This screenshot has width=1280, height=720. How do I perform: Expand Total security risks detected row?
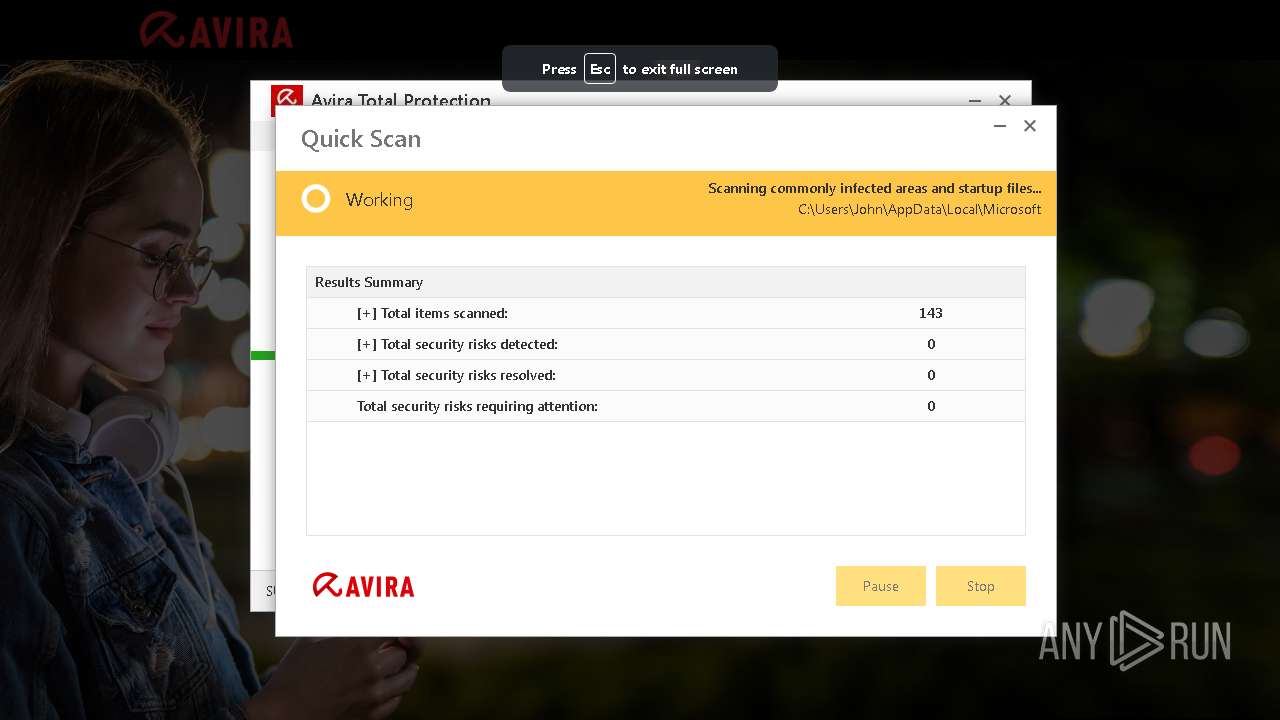tap(367, 344)
